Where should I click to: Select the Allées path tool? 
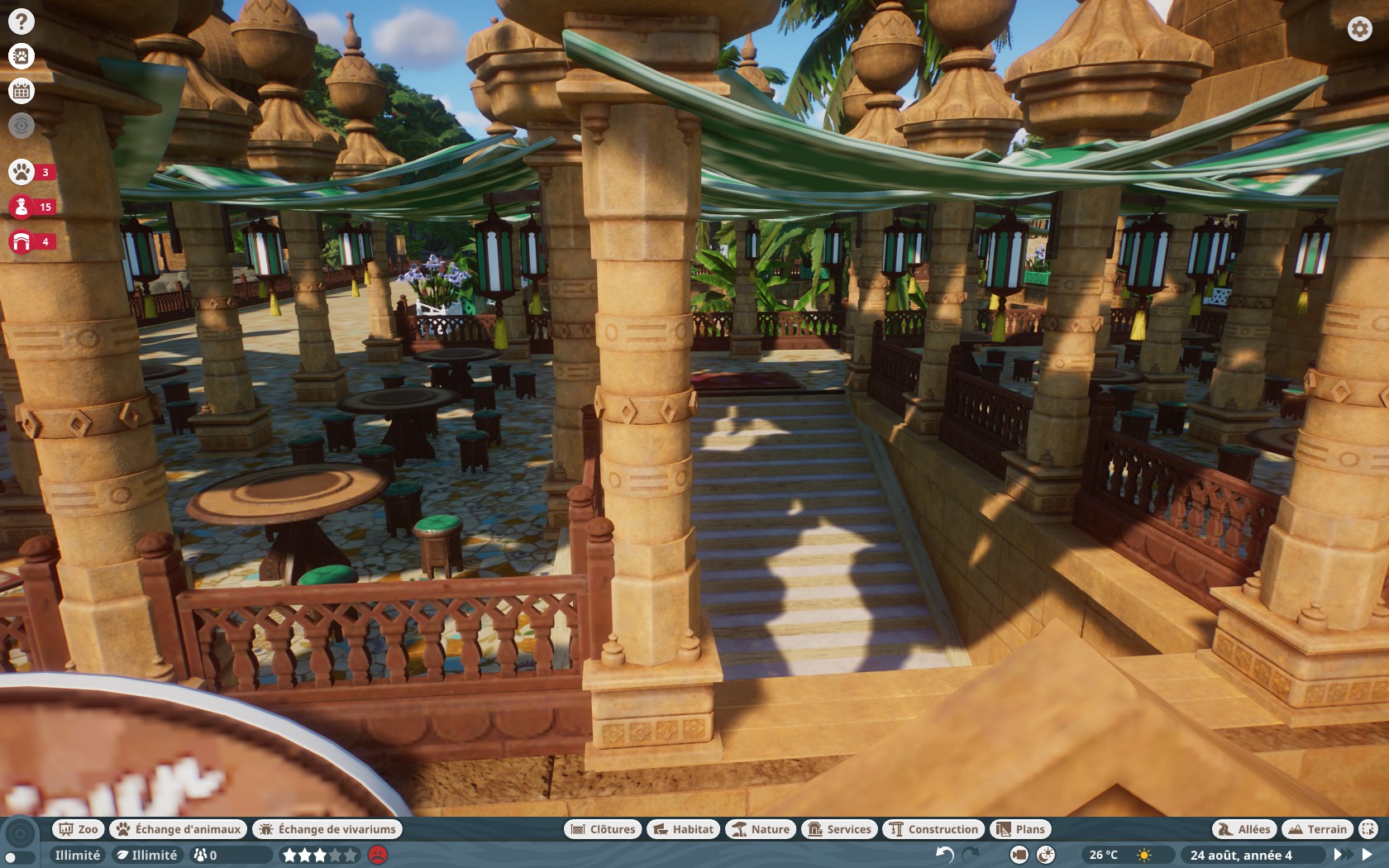tap(1244, 829)
